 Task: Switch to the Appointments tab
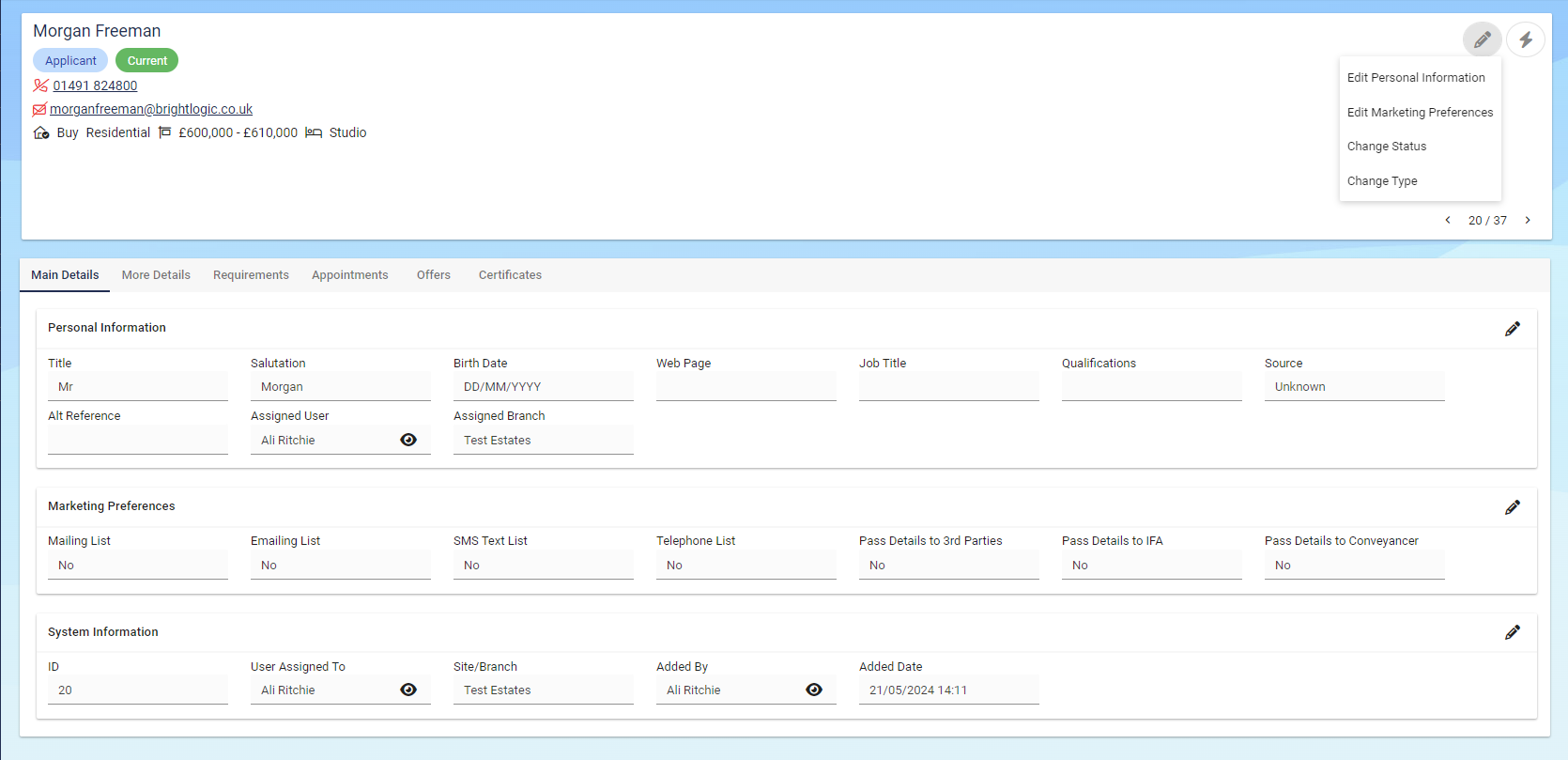point(350,275)
